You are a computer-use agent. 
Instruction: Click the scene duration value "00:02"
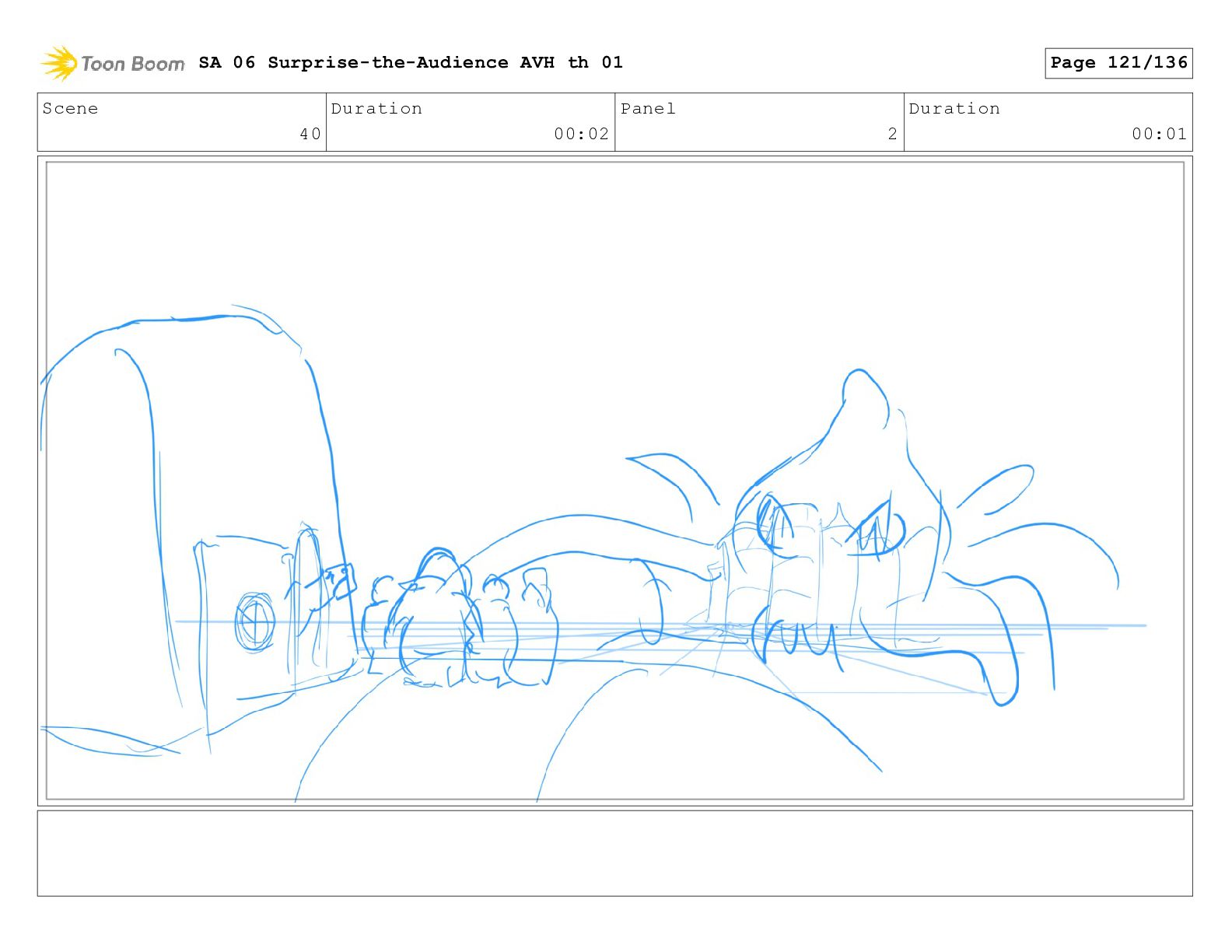pyautogui.click(x=581, y=134)
